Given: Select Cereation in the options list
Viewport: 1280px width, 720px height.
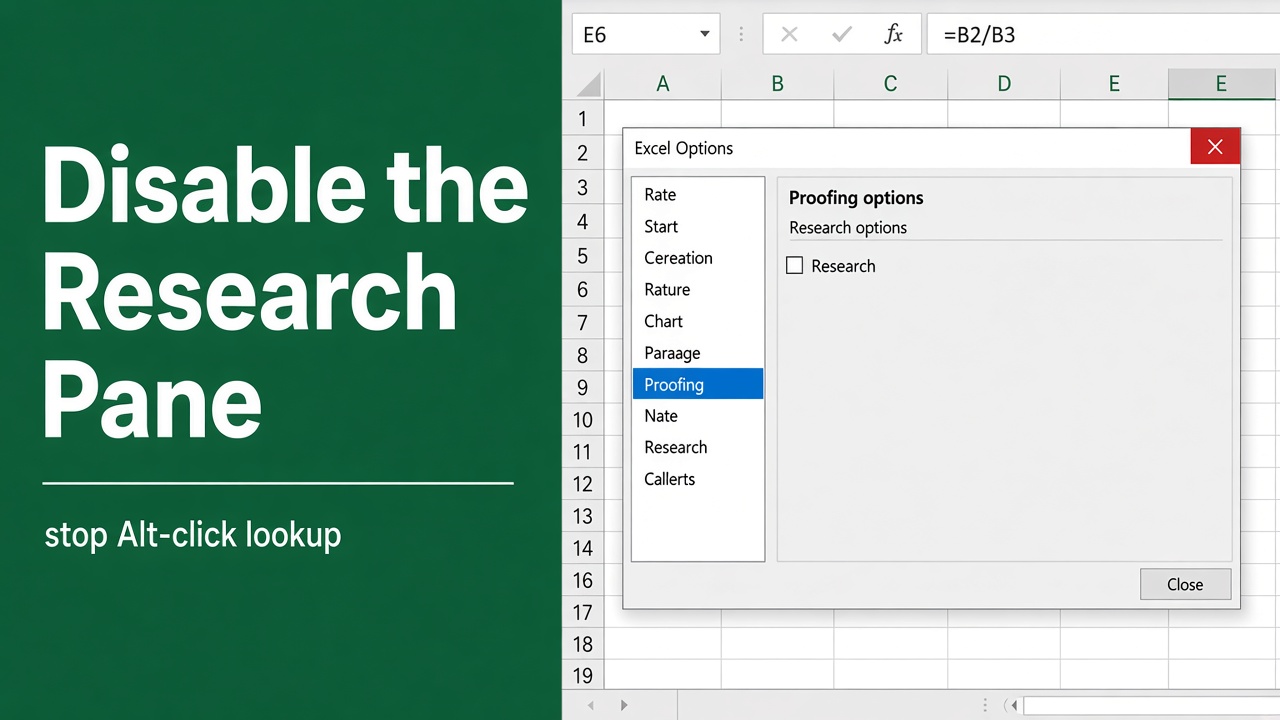Looking at the screenshot, I should 697,258.
